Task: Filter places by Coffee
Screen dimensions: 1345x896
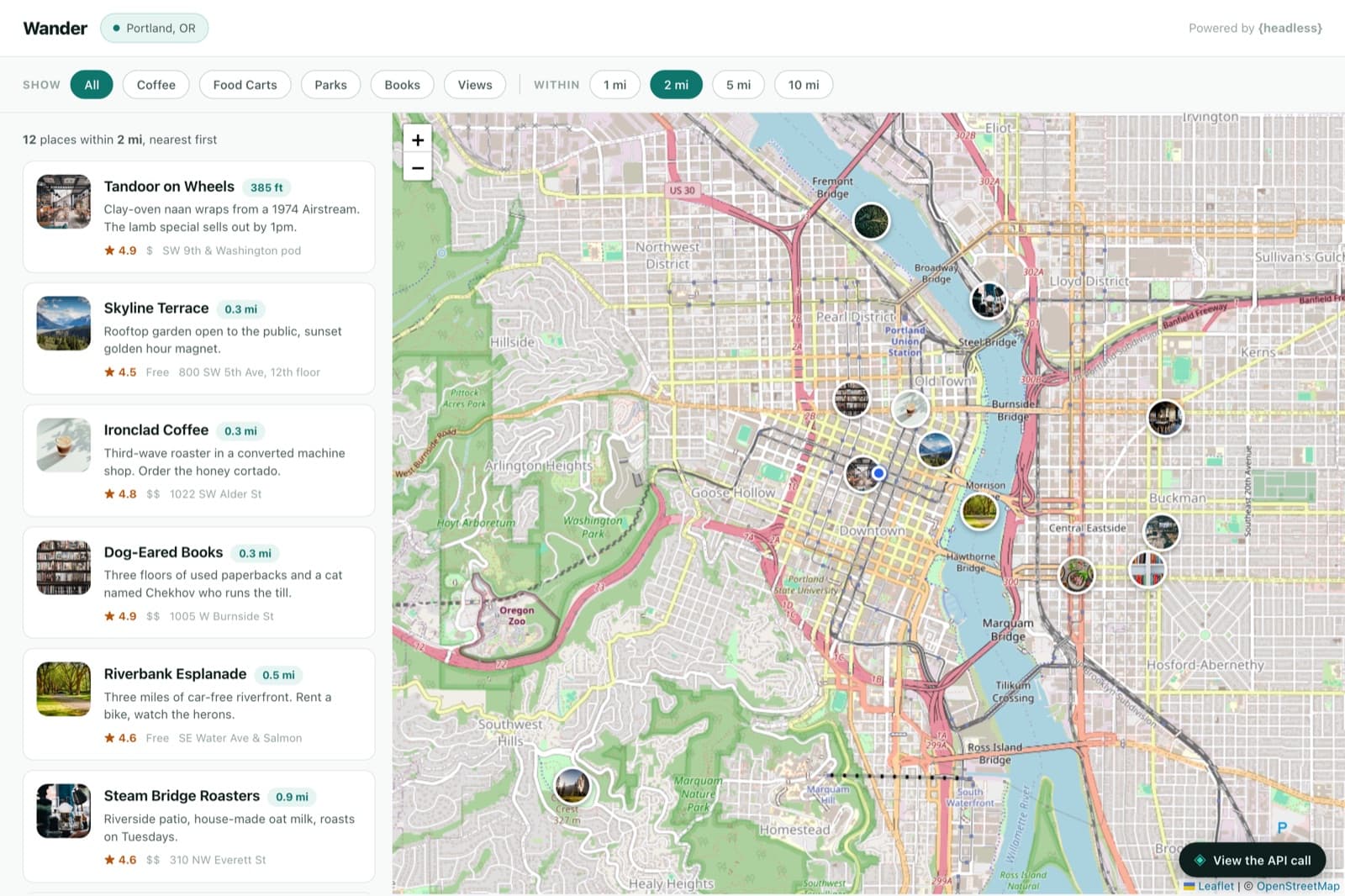Action: (x=156, y=85)
